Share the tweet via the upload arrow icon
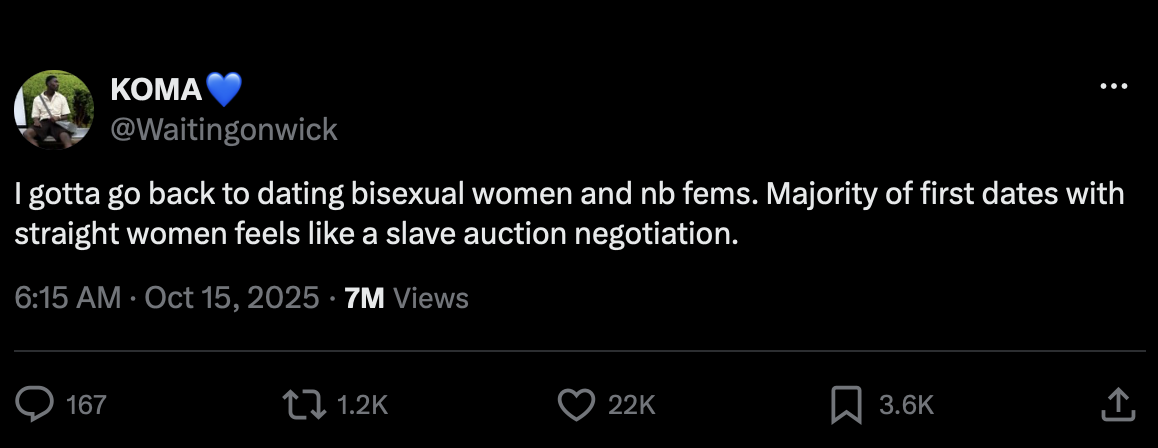1158x448 pixels. pyautogui.click(x=1118, y=404)
